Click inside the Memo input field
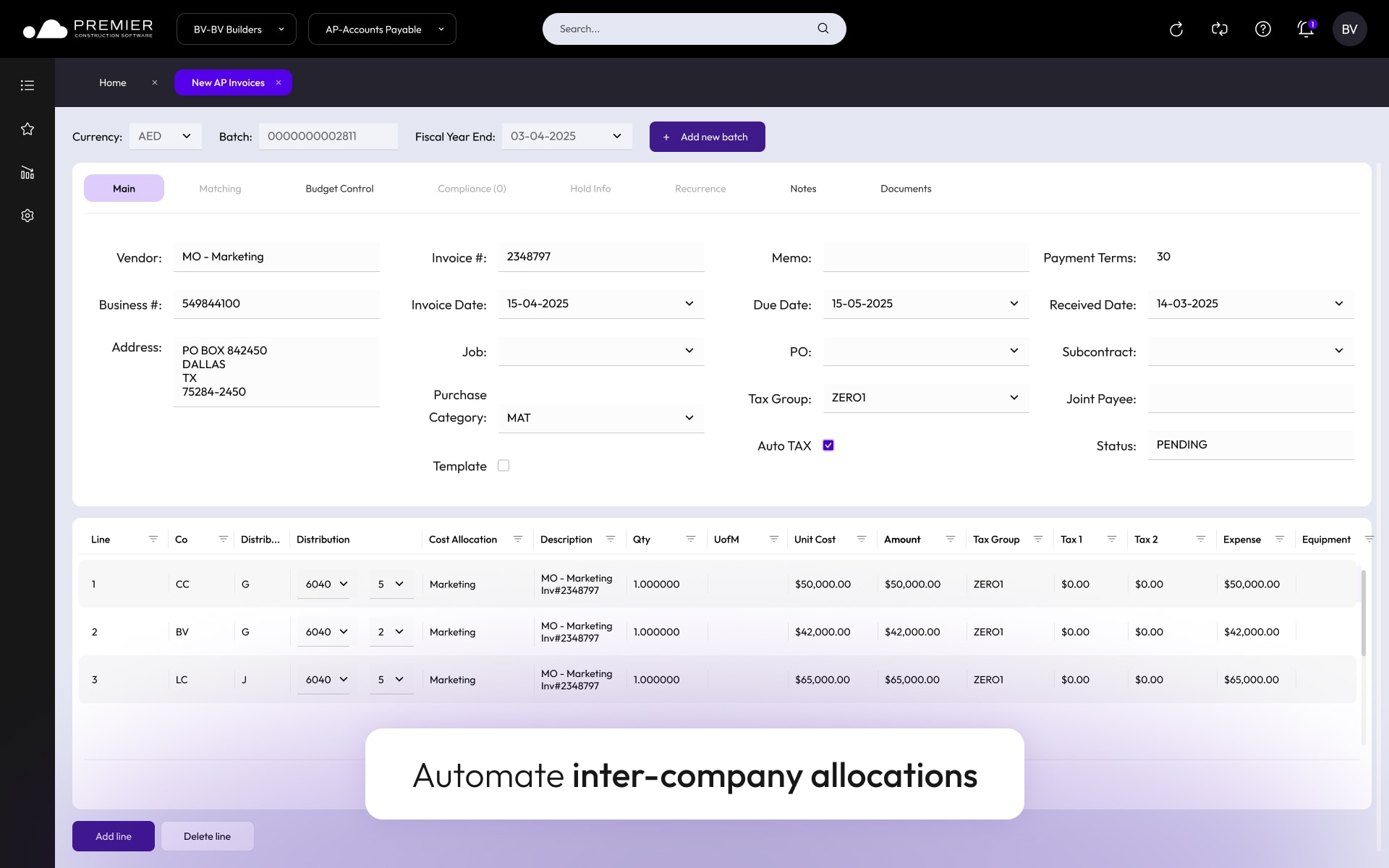The image size is (1389, 868). (926, 257)
